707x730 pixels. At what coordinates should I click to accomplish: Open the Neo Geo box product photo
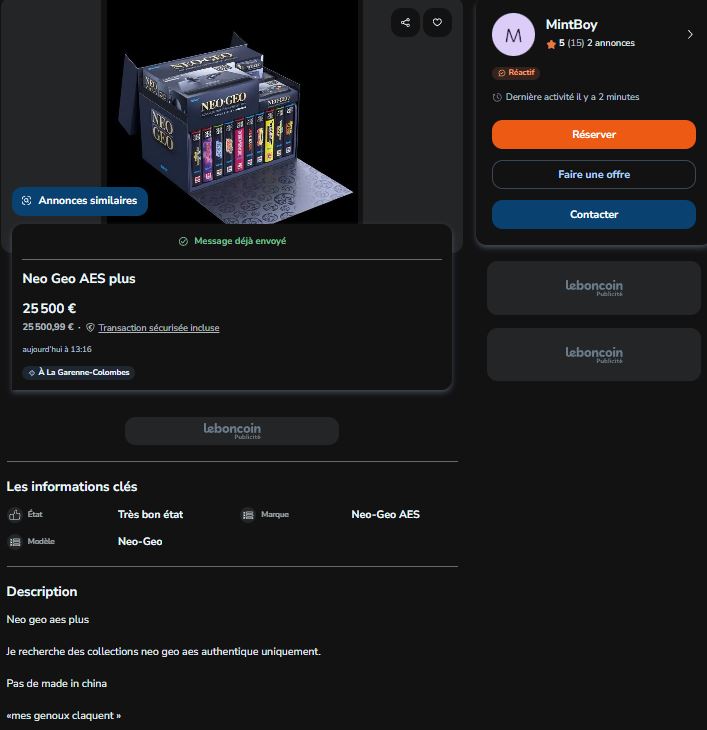pyautogui.click(x=233, y=112)
